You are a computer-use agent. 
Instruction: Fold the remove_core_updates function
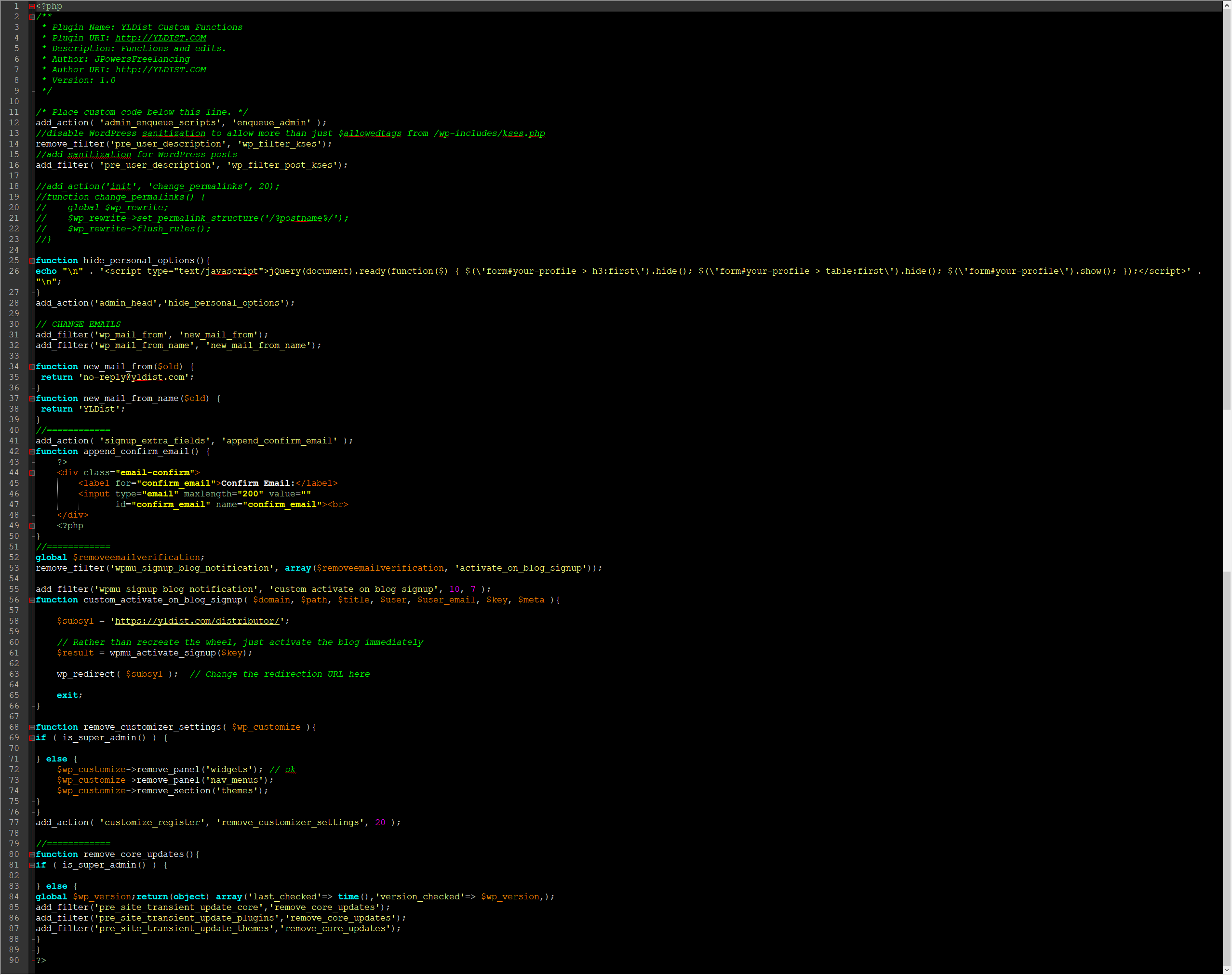point(32,855)
